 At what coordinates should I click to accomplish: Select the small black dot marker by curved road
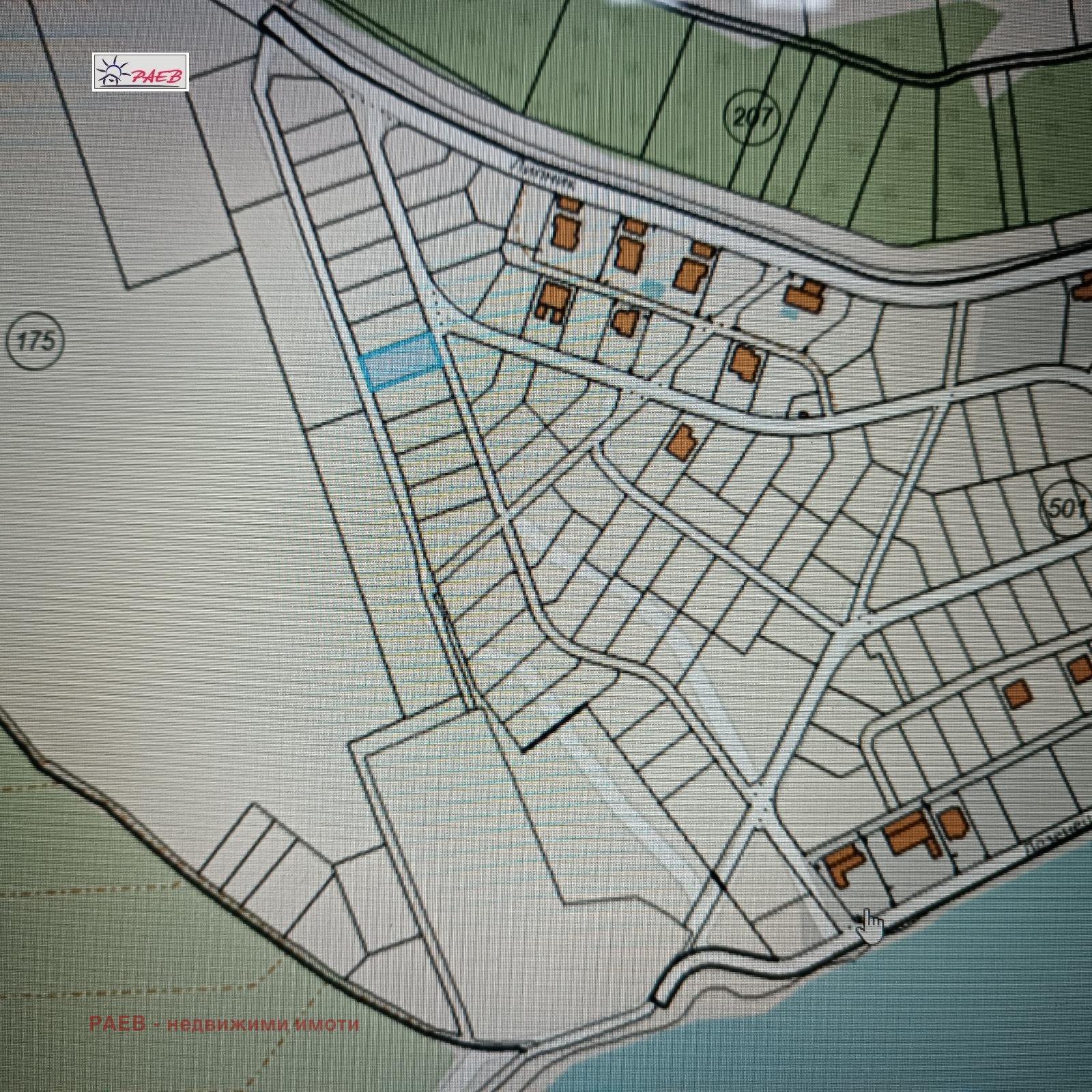pos(803,414)
